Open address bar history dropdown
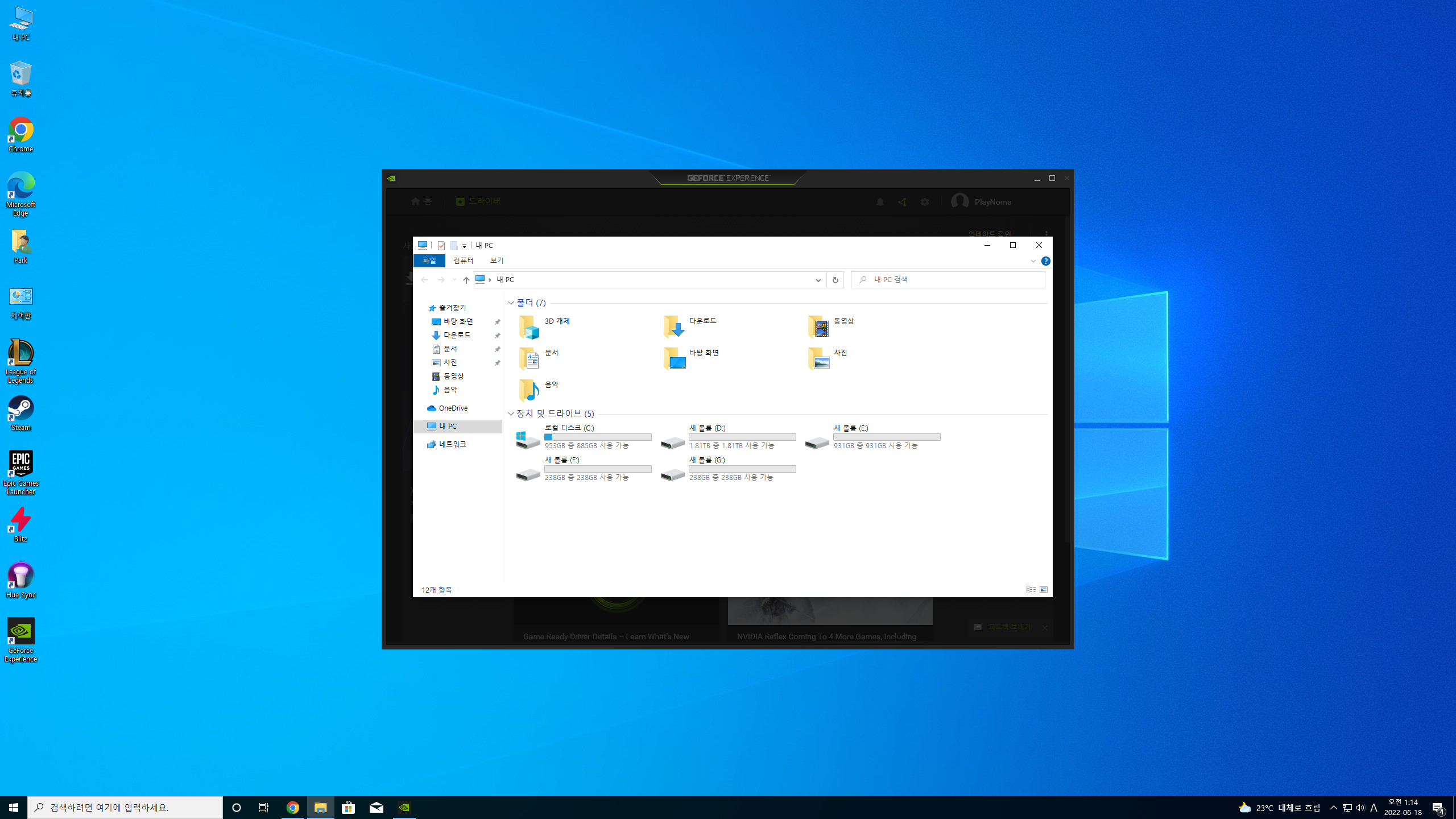This screenshot has height=819, width=1456. pos(818,280)
